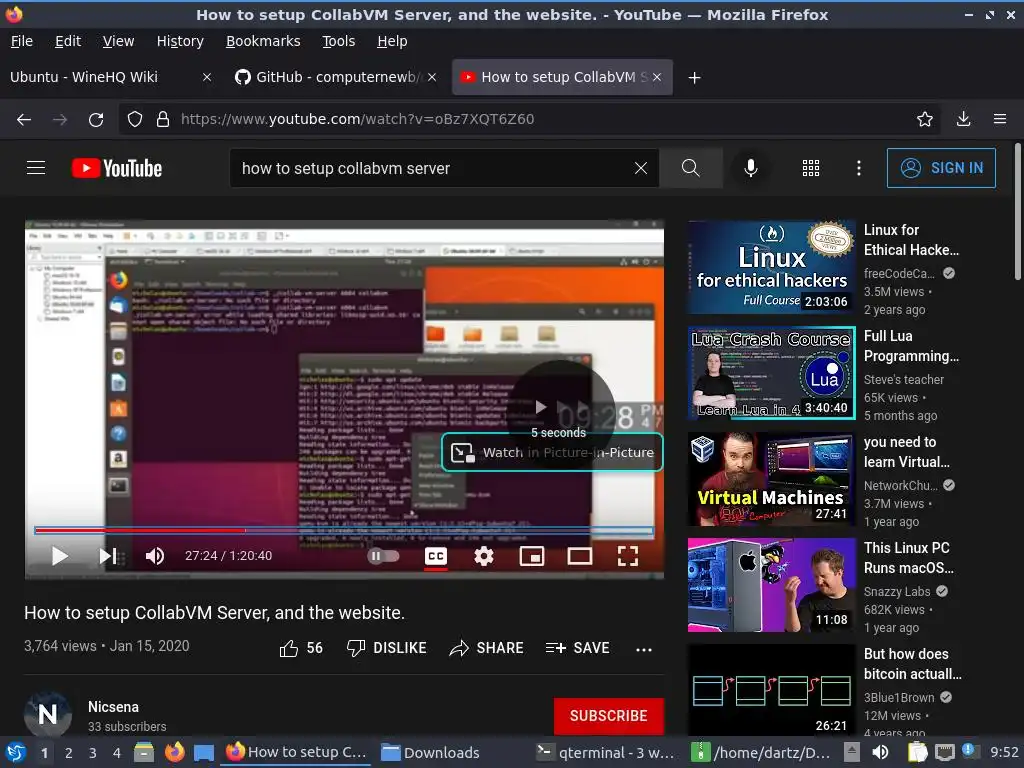Open qterminal from taskbar
Viewport: 1024px width, 768px height.
pos(605,753)
